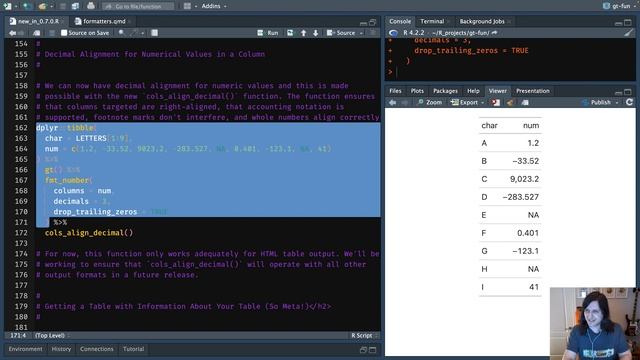Open the Packages tab
This screenshot has width=640, height=360.
point(445,91)
